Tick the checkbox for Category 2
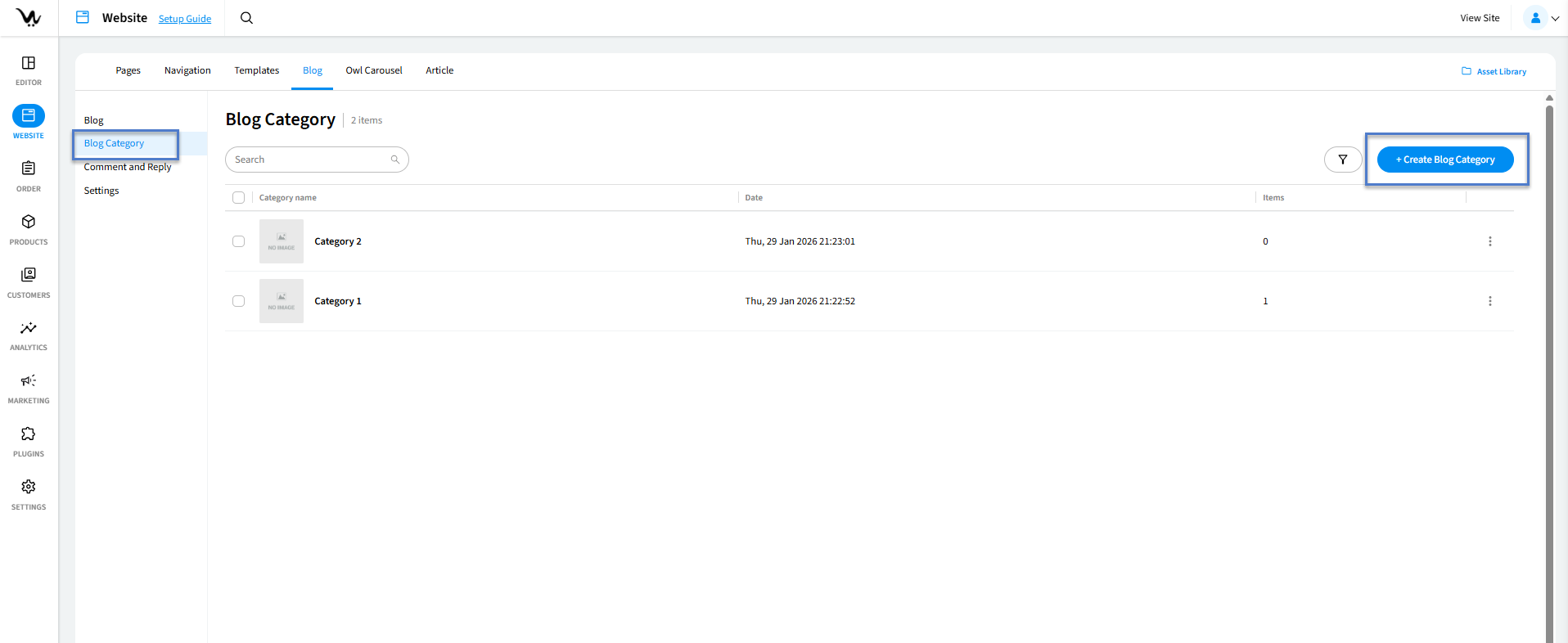Screen dimensions: 1568x643 [239, 241]
